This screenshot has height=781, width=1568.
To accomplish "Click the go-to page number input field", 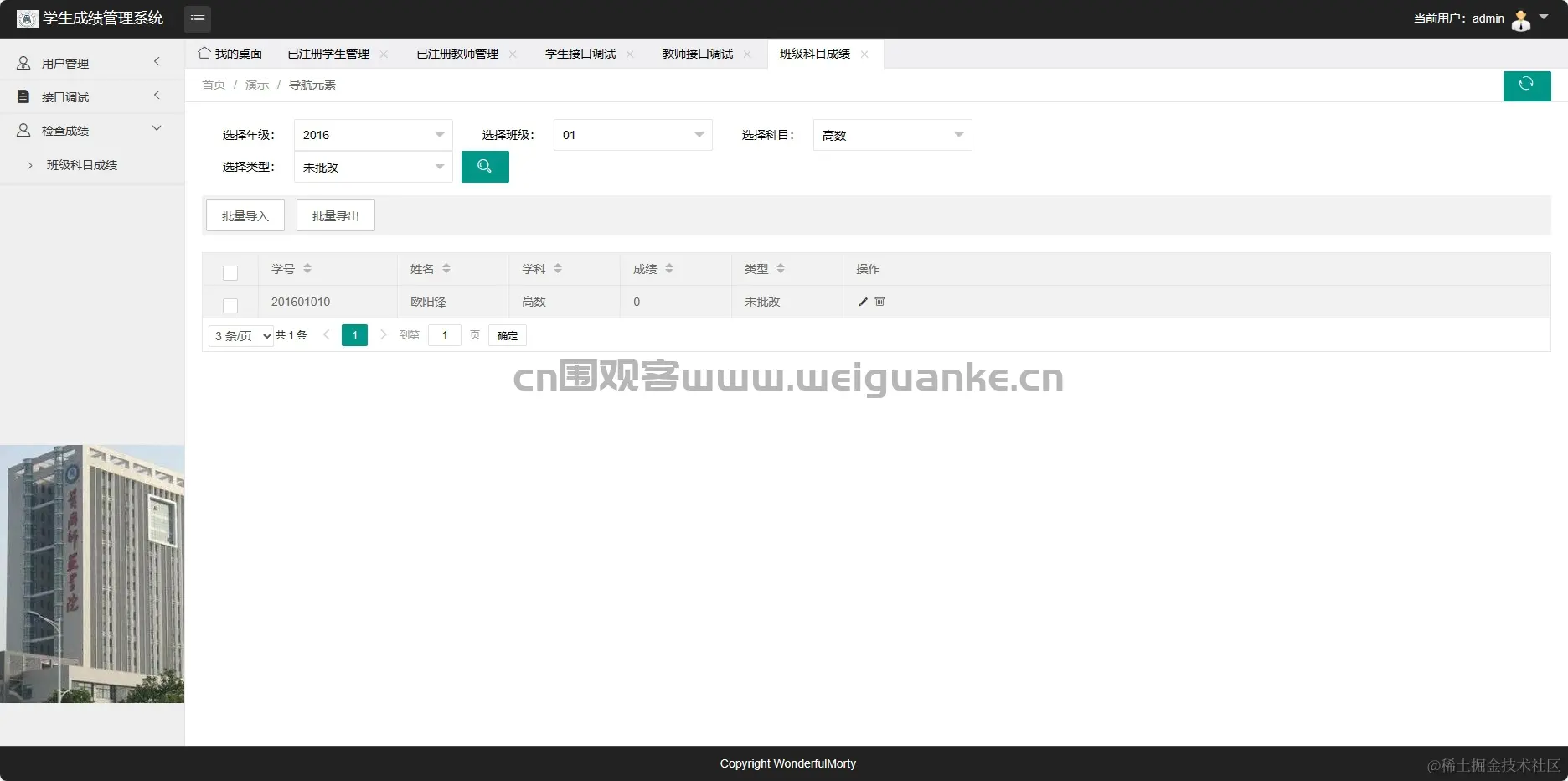I will click(445, 335).
